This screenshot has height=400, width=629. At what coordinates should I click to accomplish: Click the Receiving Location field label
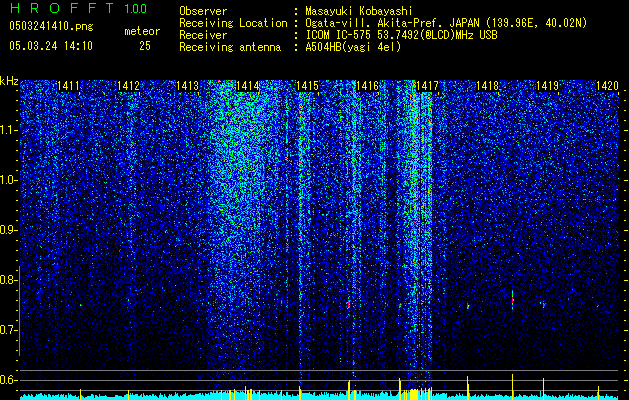pyautogui.click(x=233, y=23)
